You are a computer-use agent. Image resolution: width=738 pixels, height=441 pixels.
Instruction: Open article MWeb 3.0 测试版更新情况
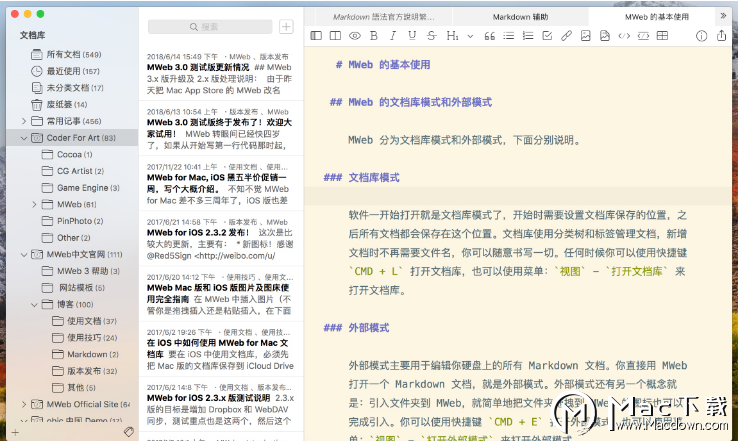(221, 73)
